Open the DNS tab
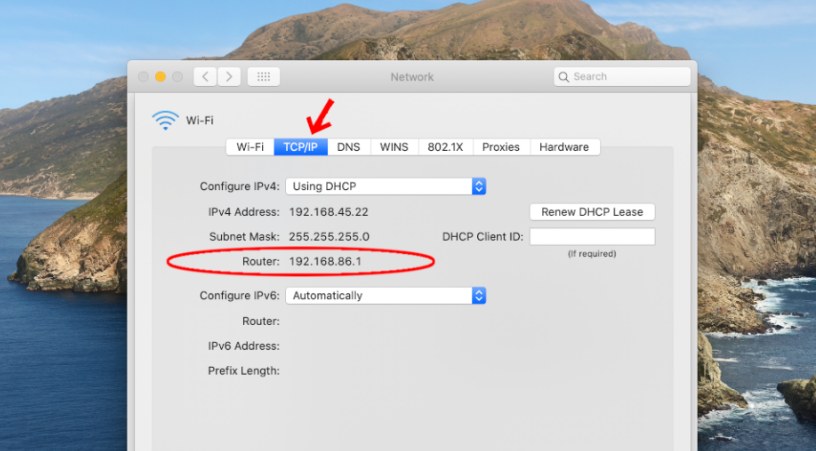Screen dimensions: 816x451 349,147
